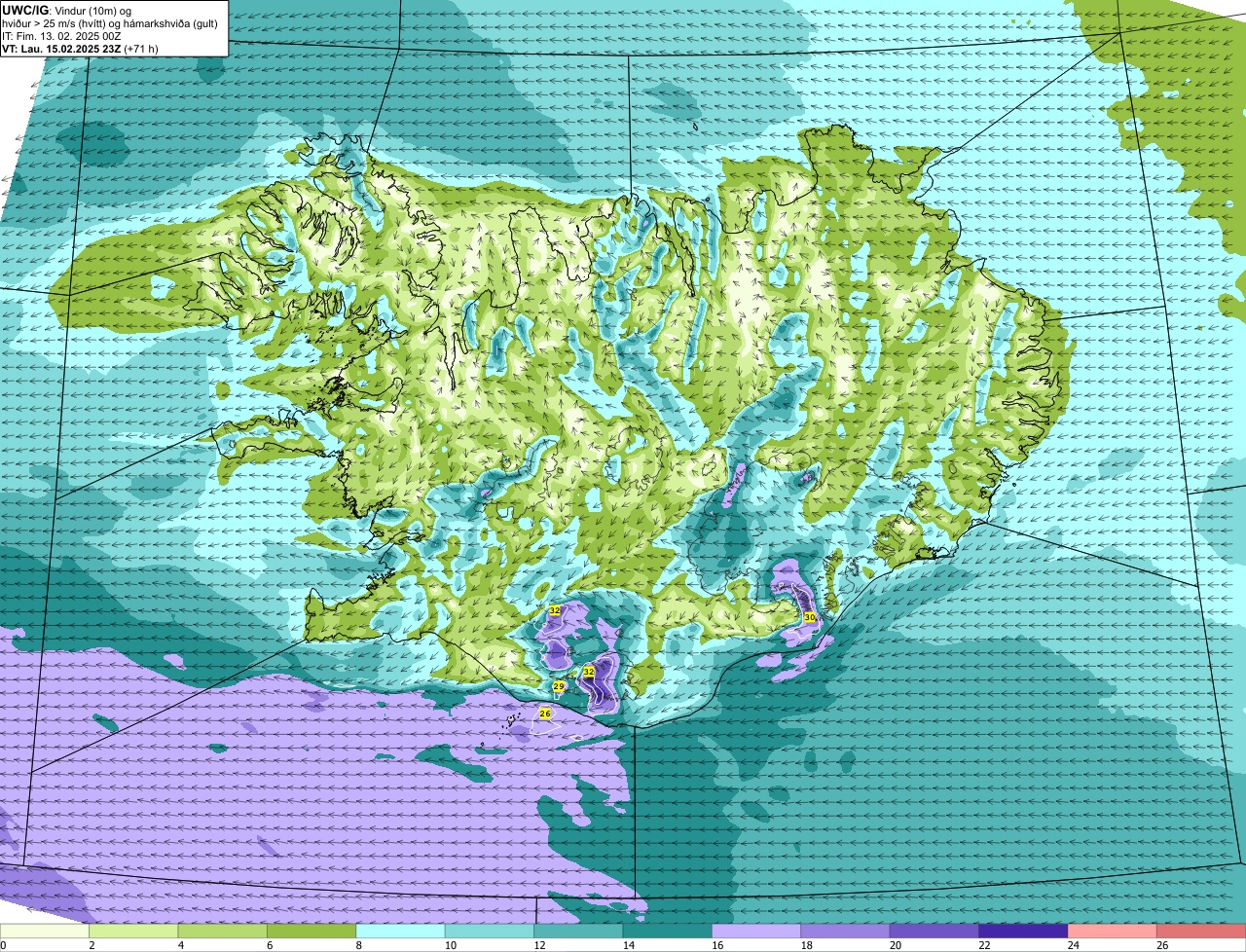Select the pale cyan 8–10 m/s legend swatch
The height and width of the screenshot is (952, 1246).
pos(400,932)
